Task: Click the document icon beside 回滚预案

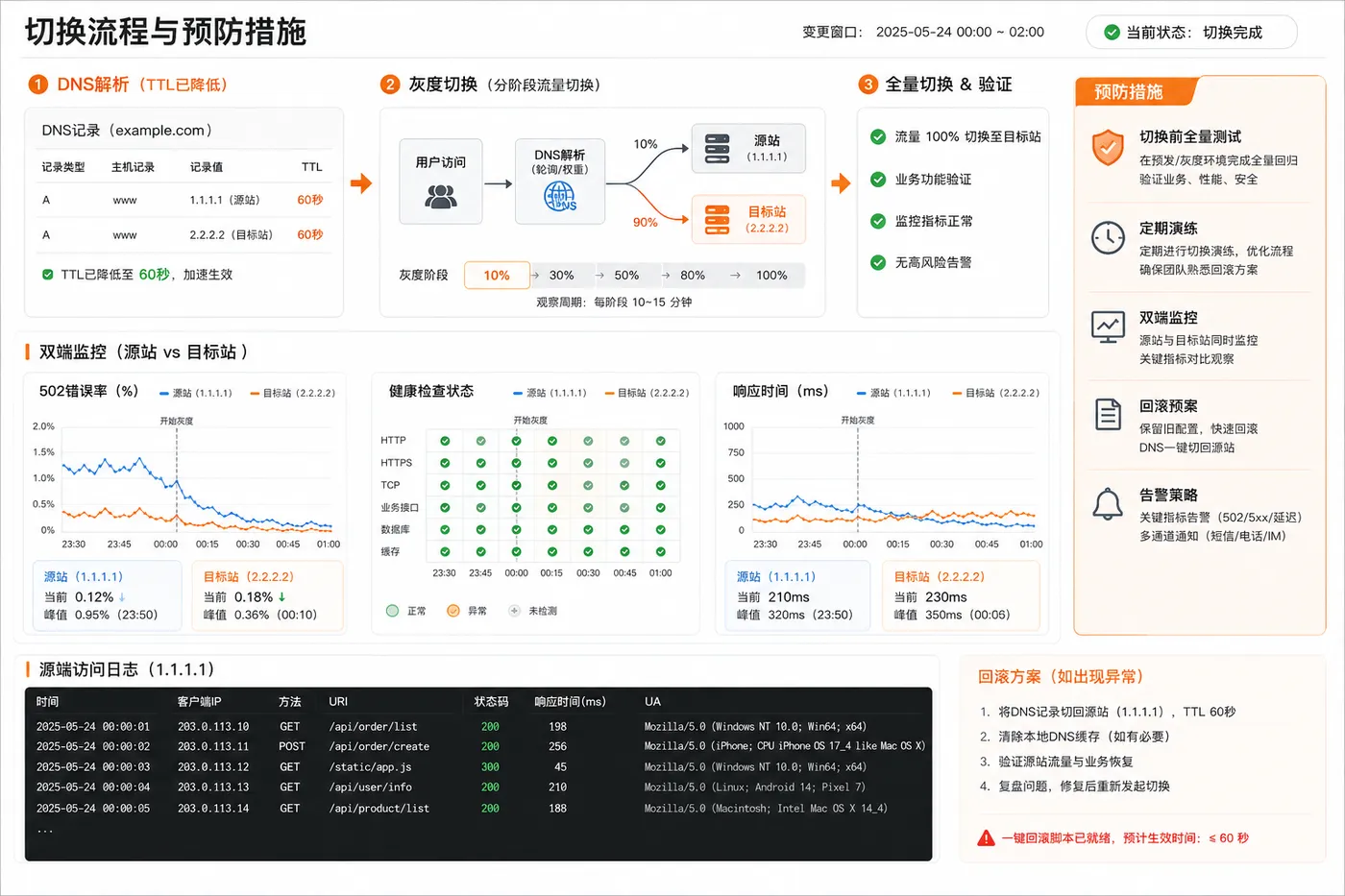Action: pyautogui.click(x=1108, y=415)
